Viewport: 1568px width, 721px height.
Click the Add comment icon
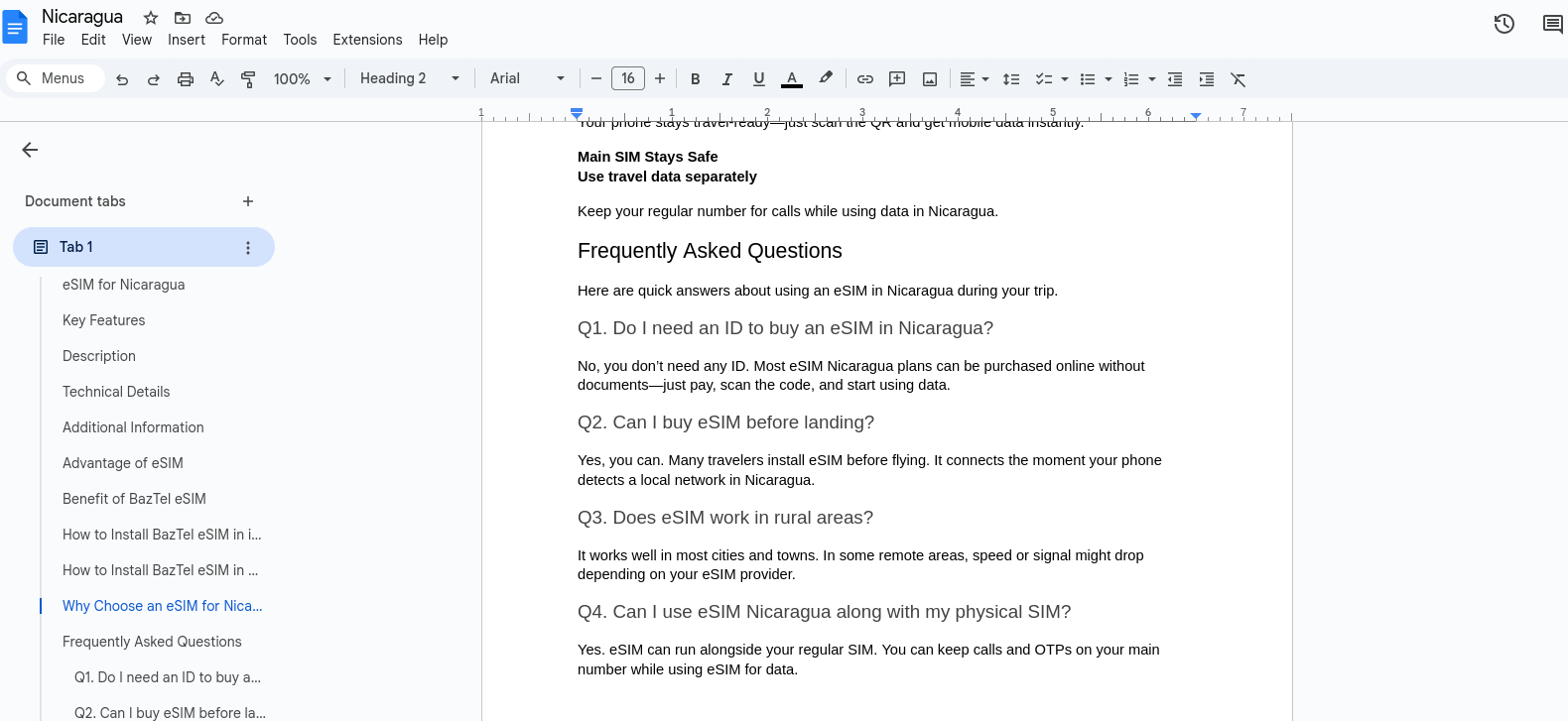897,79
